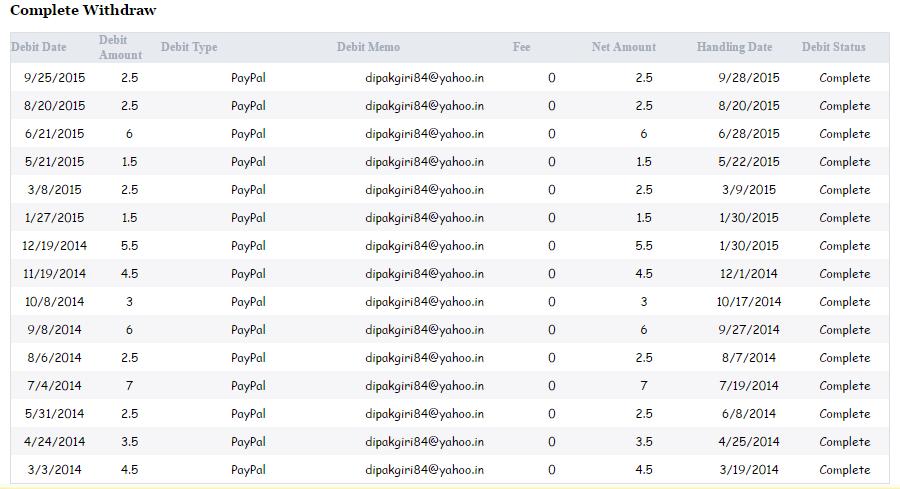900x489 pixels.
Task: Click handling date 9/28/2015
Action: [749, 77]
